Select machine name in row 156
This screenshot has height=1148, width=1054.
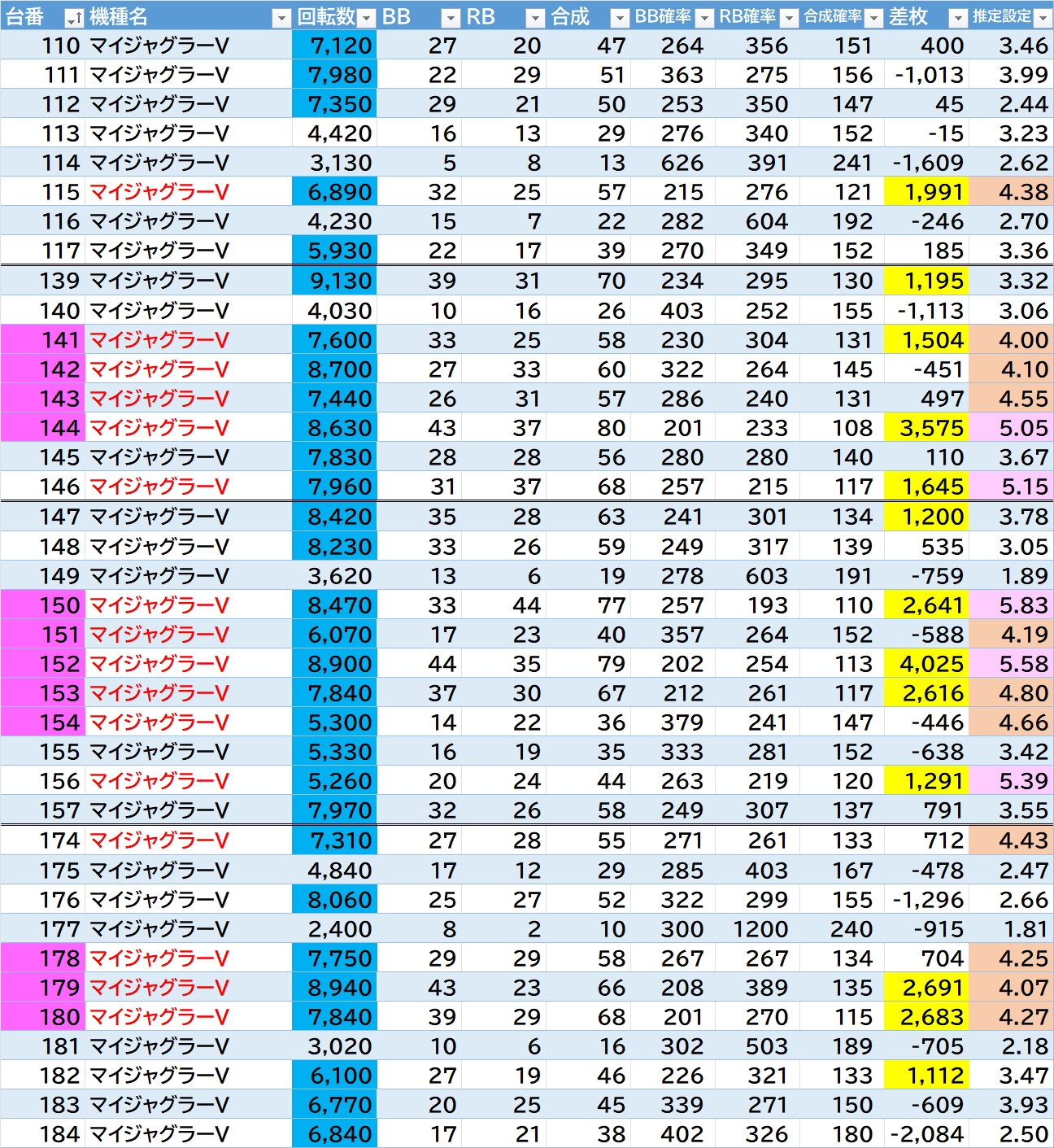click(189, 781)
